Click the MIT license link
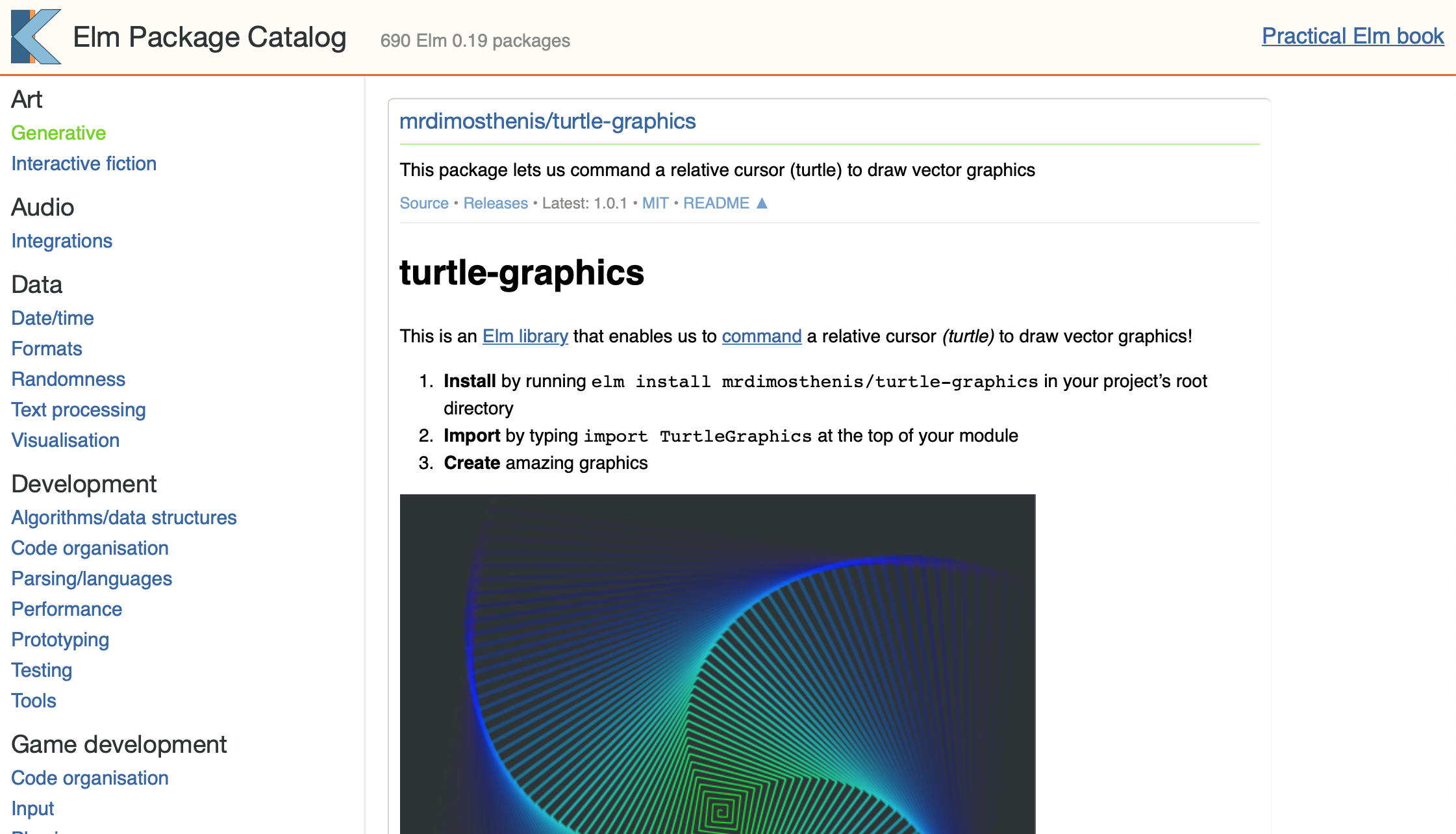This screenshot has width=1456, height=834. (655, 203)
